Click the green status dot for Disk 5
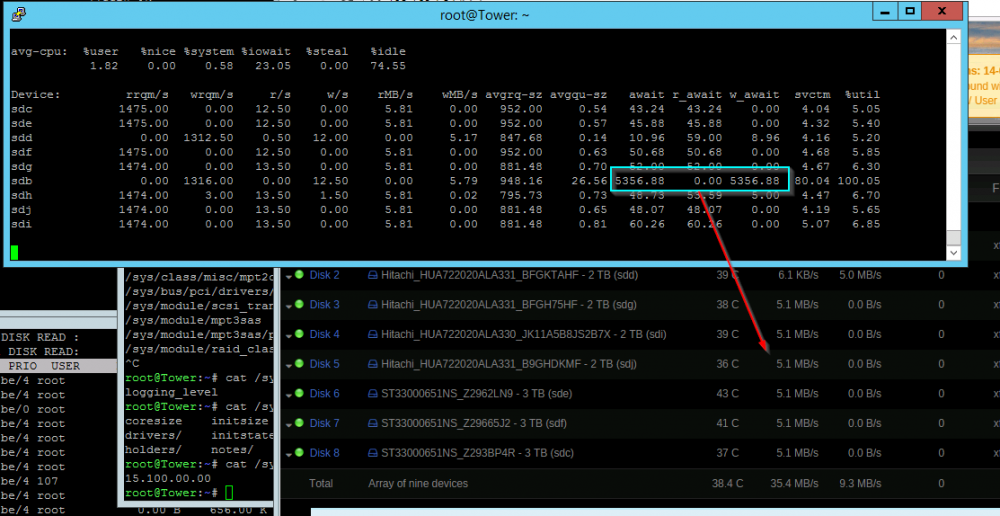The width and height of the screenshot is (1000, 516). coord(299,364)
